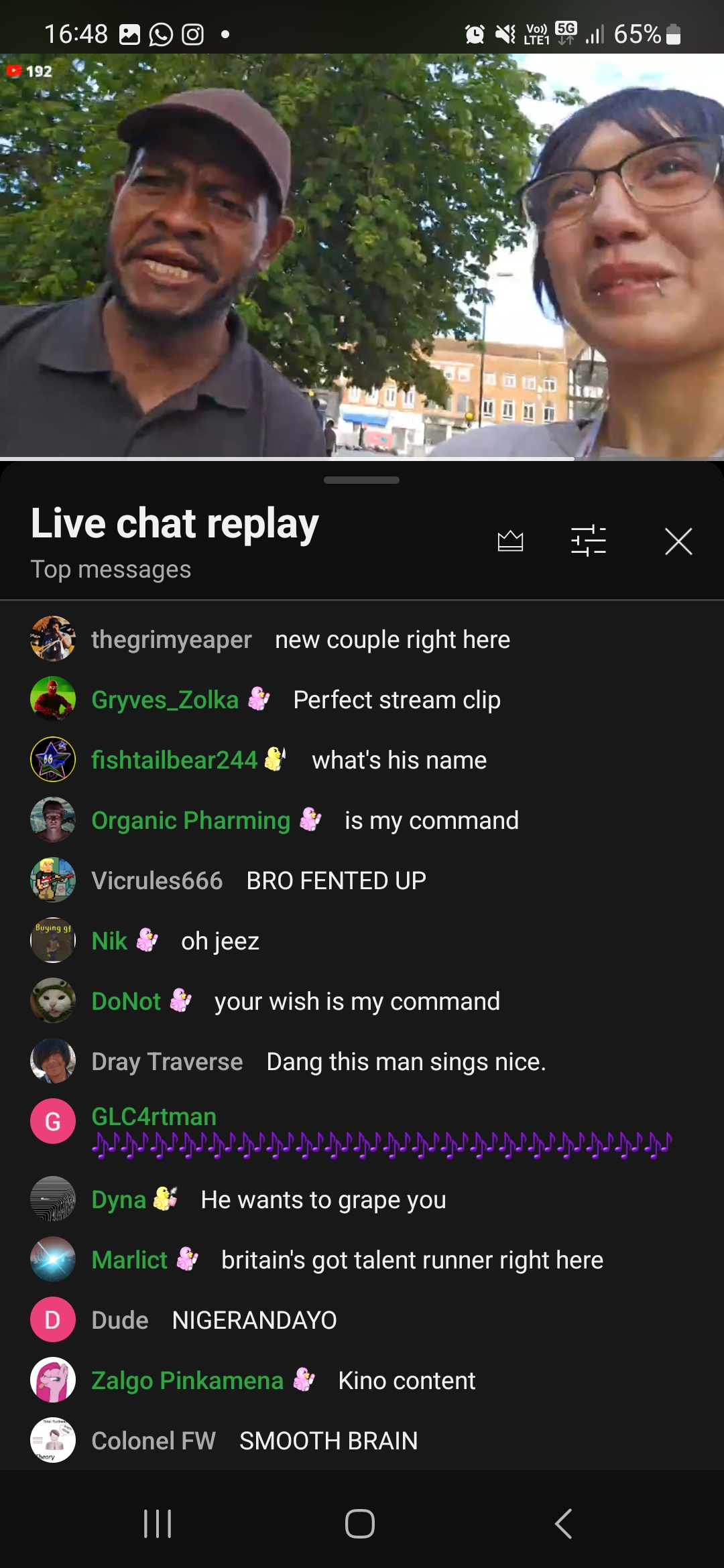The width and height of the screenshot is (724, 1568).
Task: Click the video progress bar
Action: tap(362, 459)
